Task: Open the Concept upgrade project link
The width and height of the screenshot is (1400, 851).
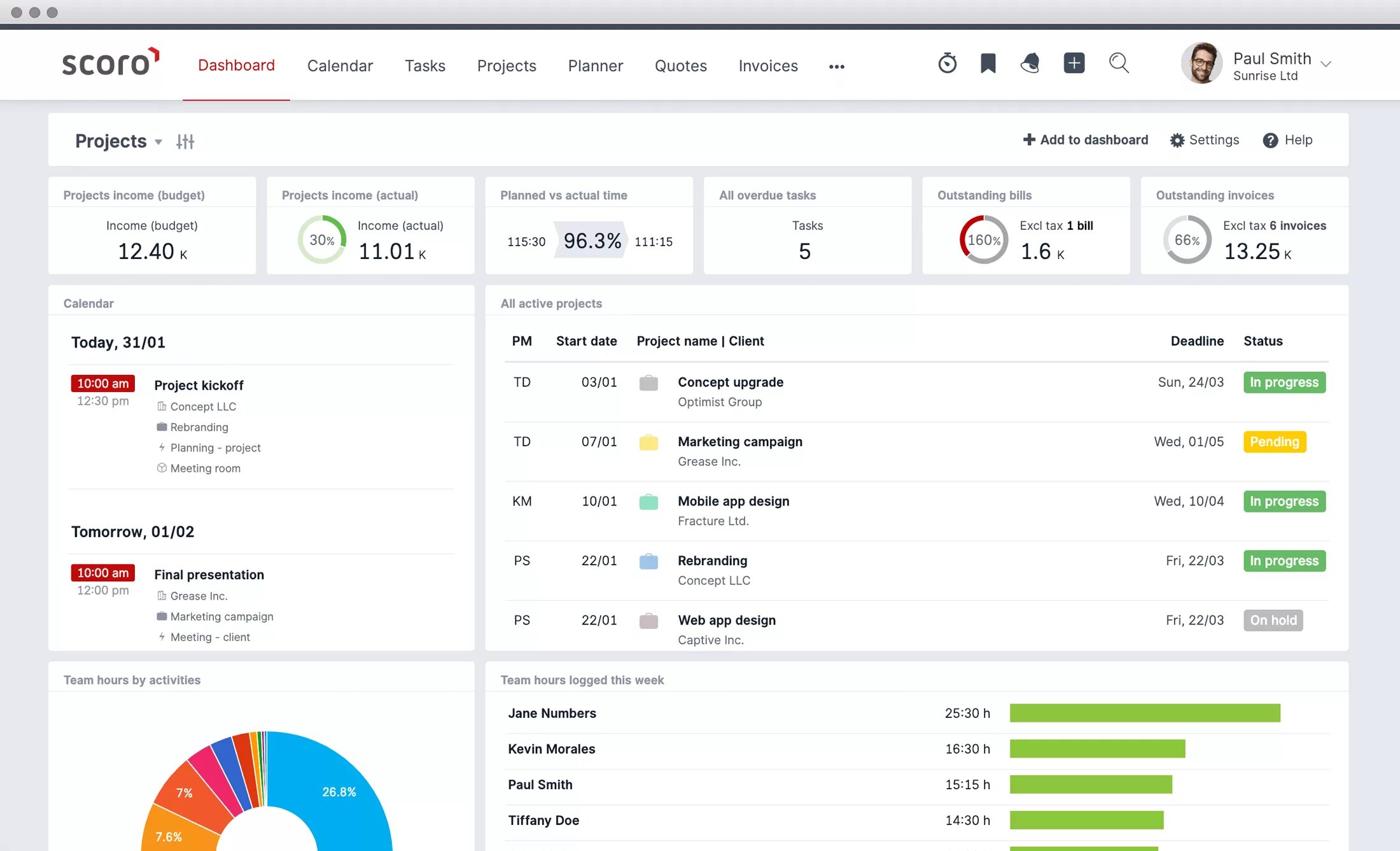Action: click(730, 382)
